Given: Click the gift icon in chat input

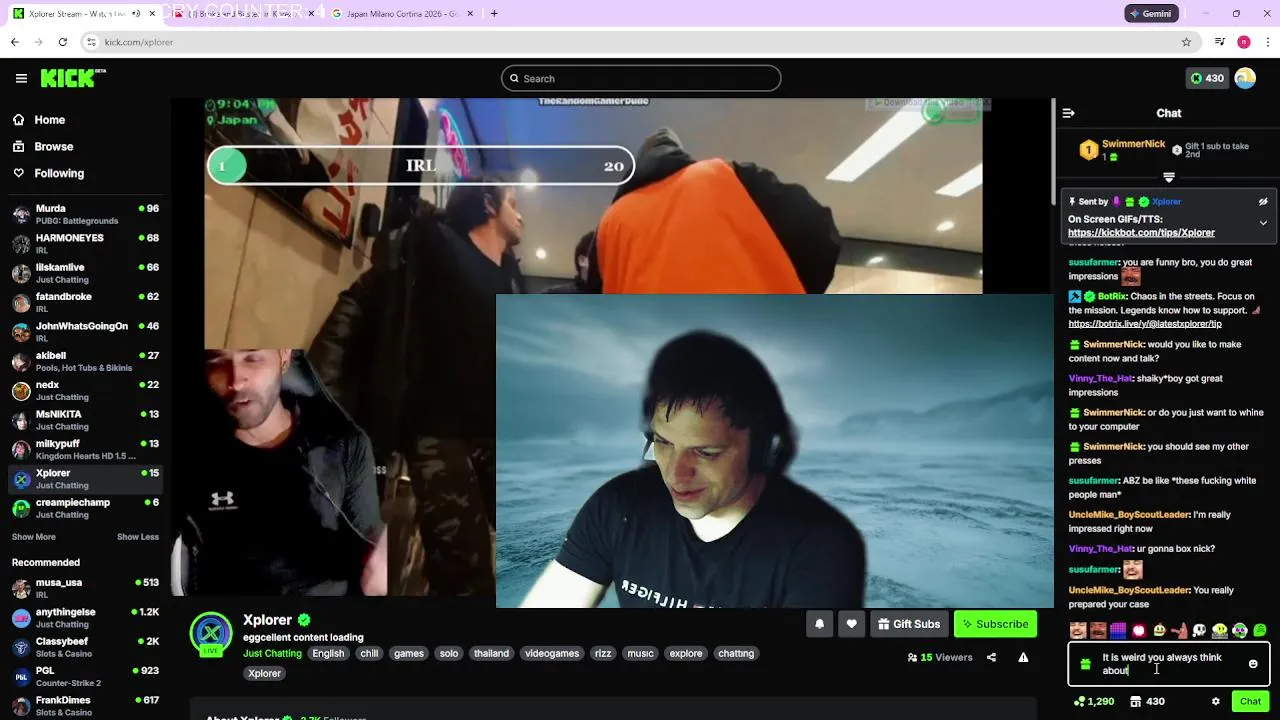Looking at the screenshot, I should tap(1085, 664).
